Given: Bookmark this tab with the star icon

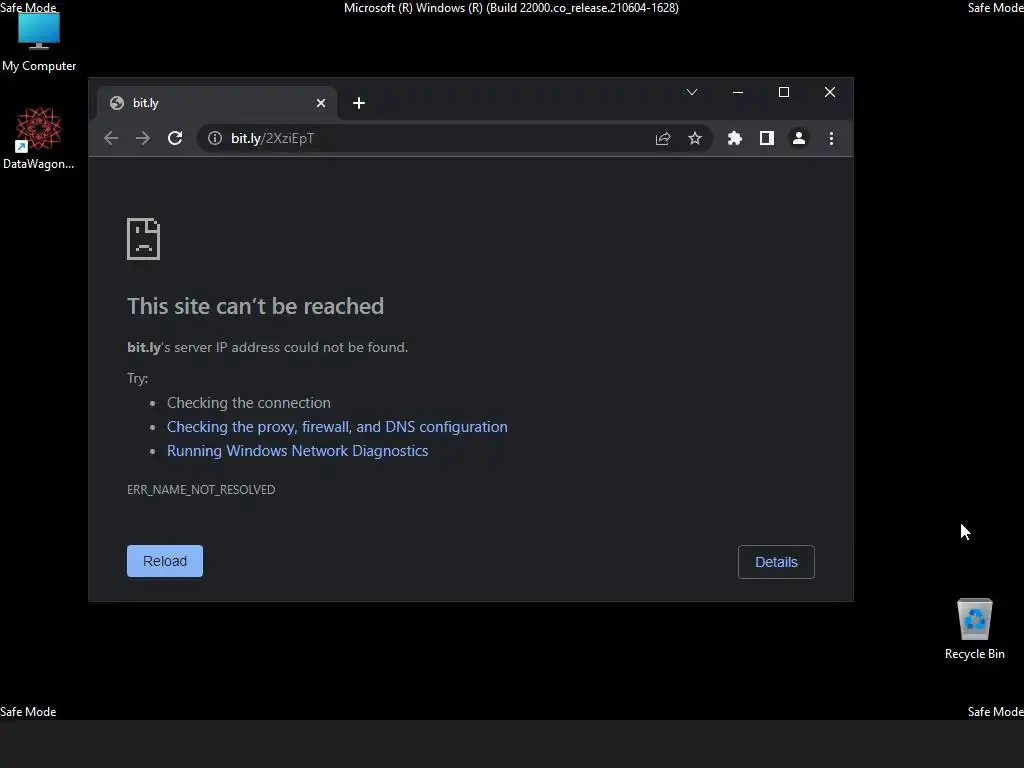Looking at the screenshot, I should [x=695, y=138].
